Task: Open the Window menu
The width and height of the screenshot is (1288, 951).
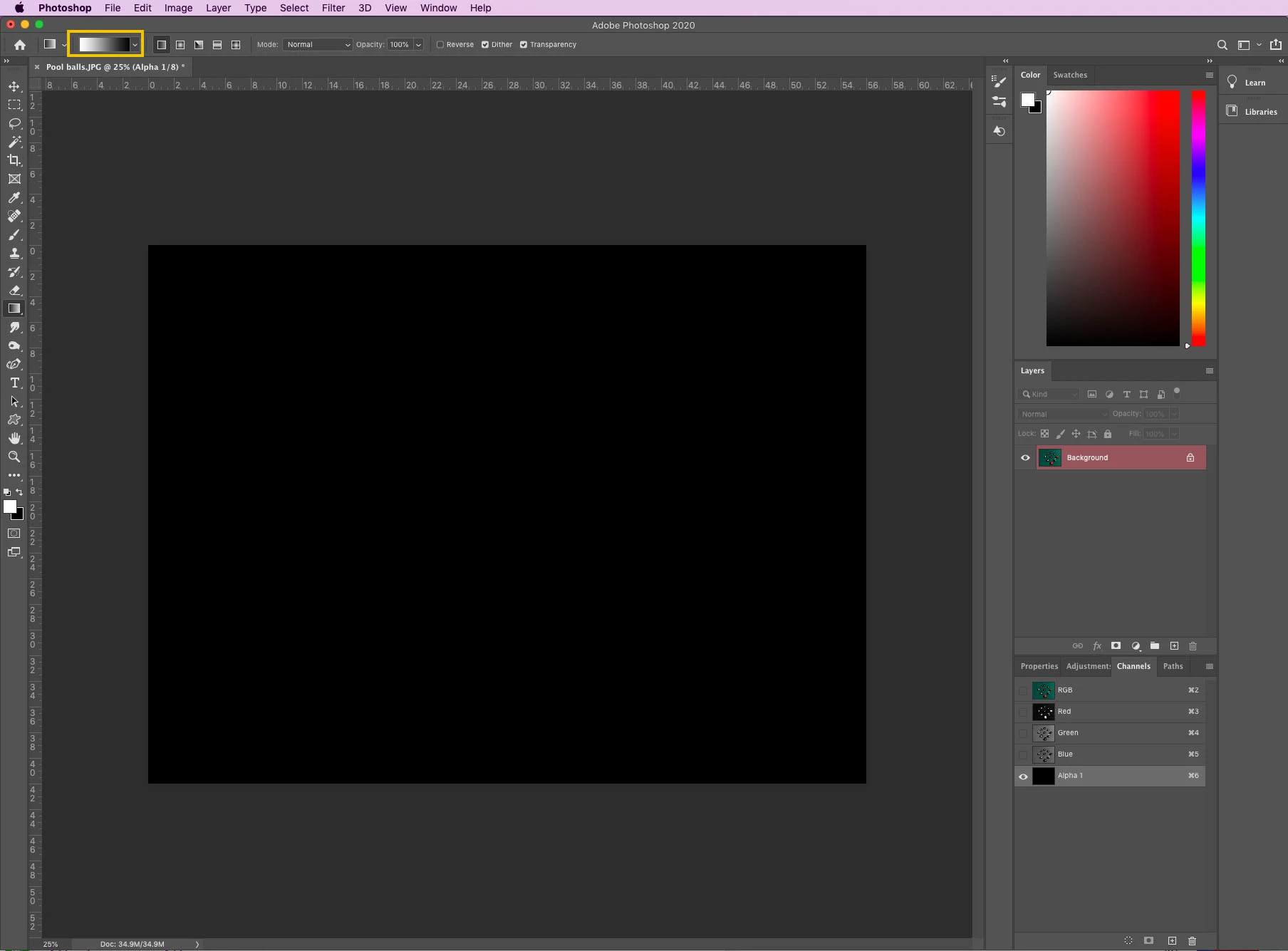Action: click(x=438, y=8)
